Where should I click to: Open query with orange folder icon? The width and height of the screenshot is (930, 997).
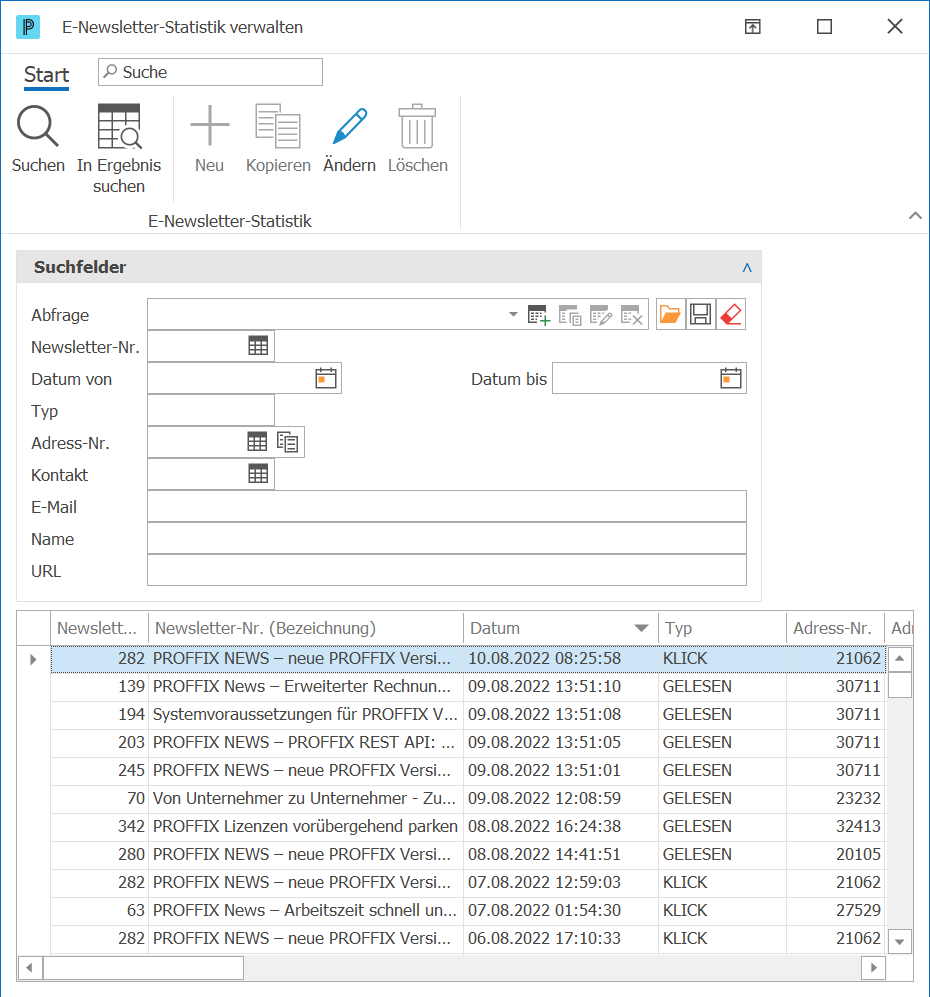tap(670, 314)
